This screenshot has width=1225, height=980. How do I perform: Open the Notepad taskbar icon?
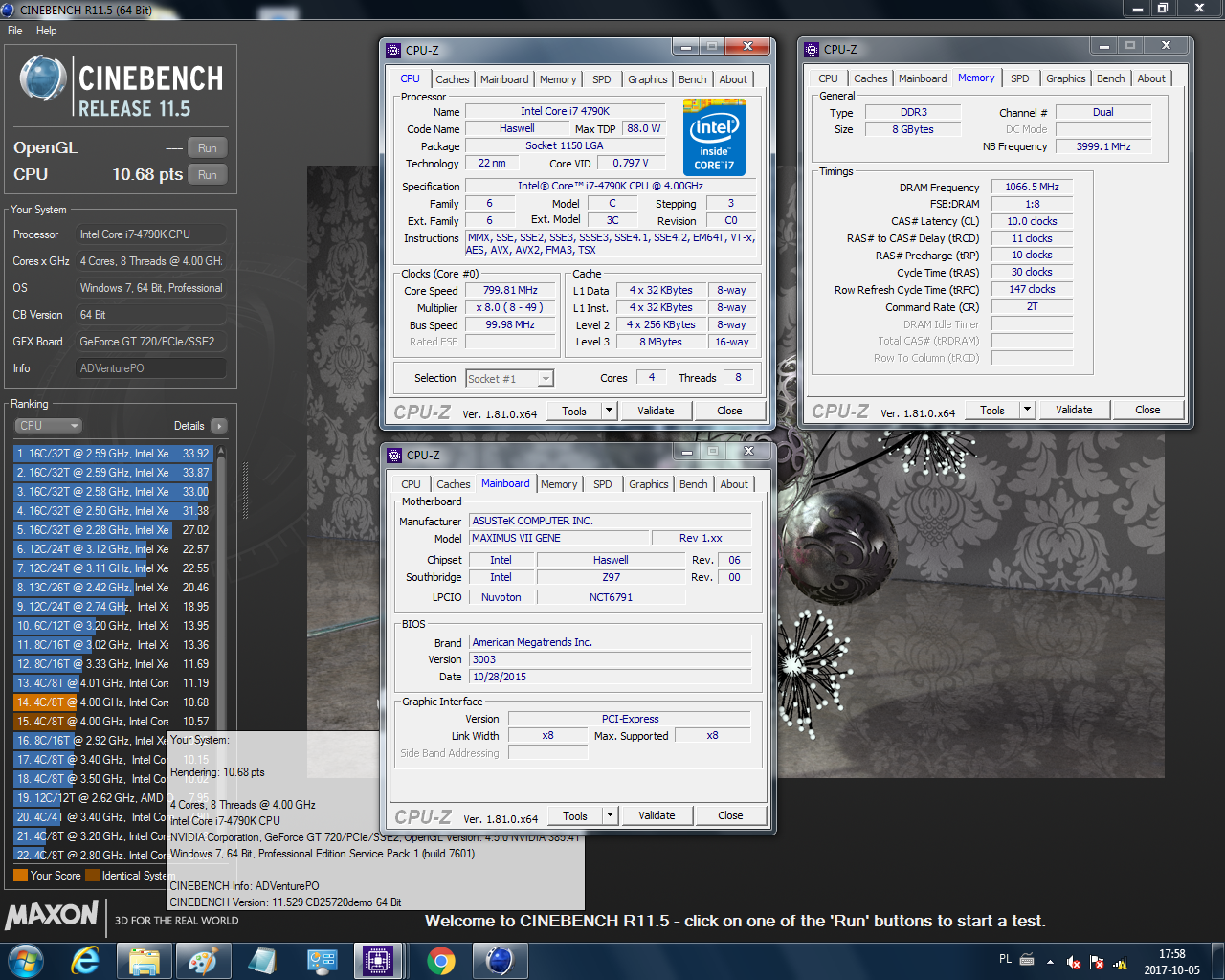click(x=262, y=960)
